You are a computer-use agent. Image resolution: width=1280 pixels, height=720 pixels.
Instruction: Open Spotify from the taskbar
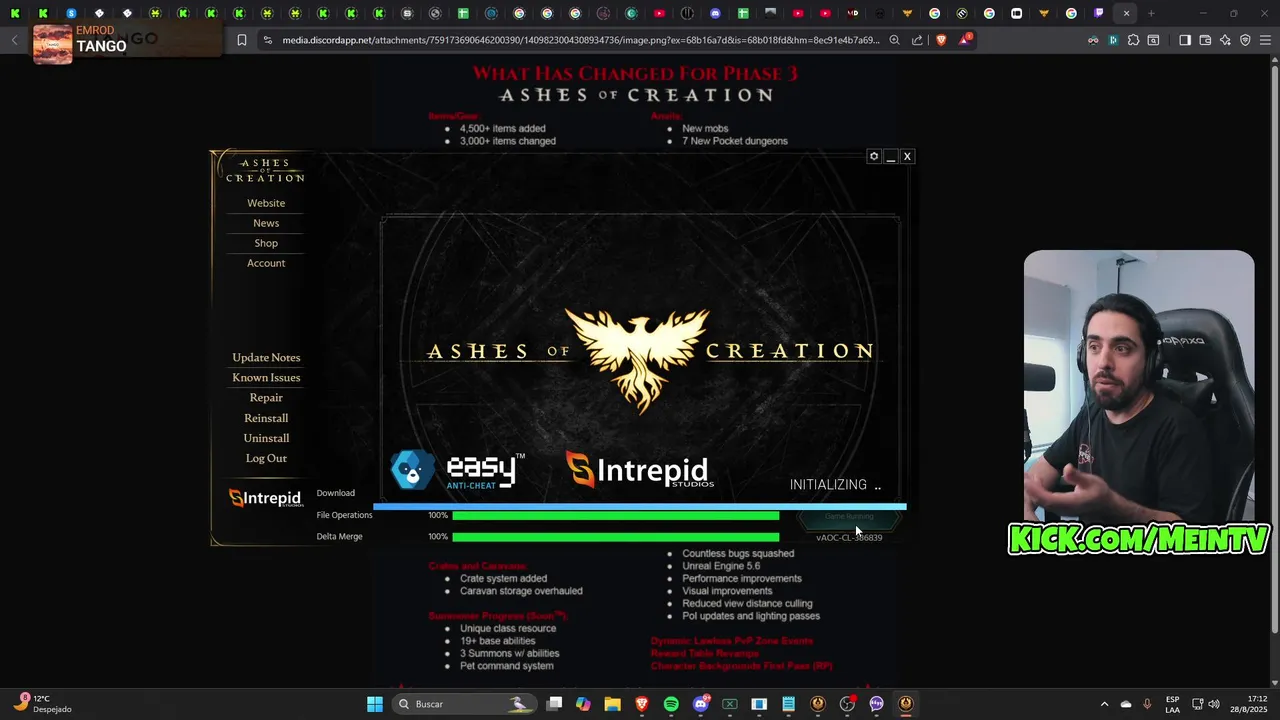tap(671, 704)
